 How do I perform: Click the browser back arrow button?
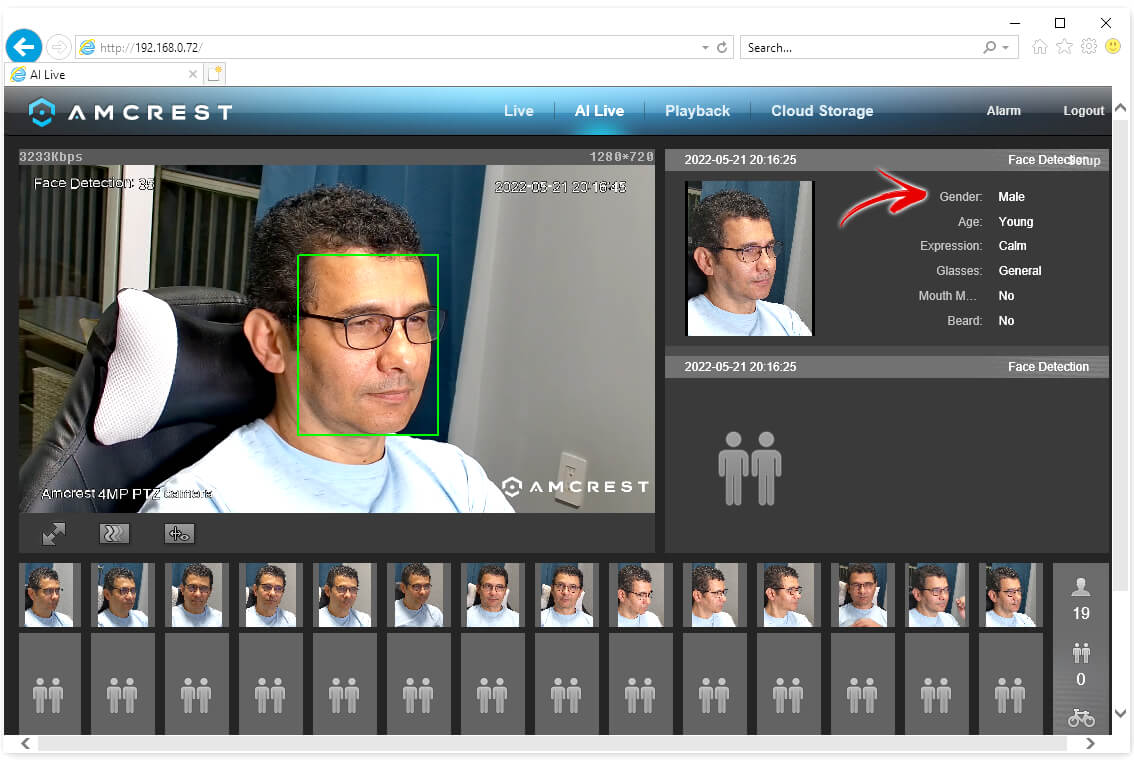24,46
